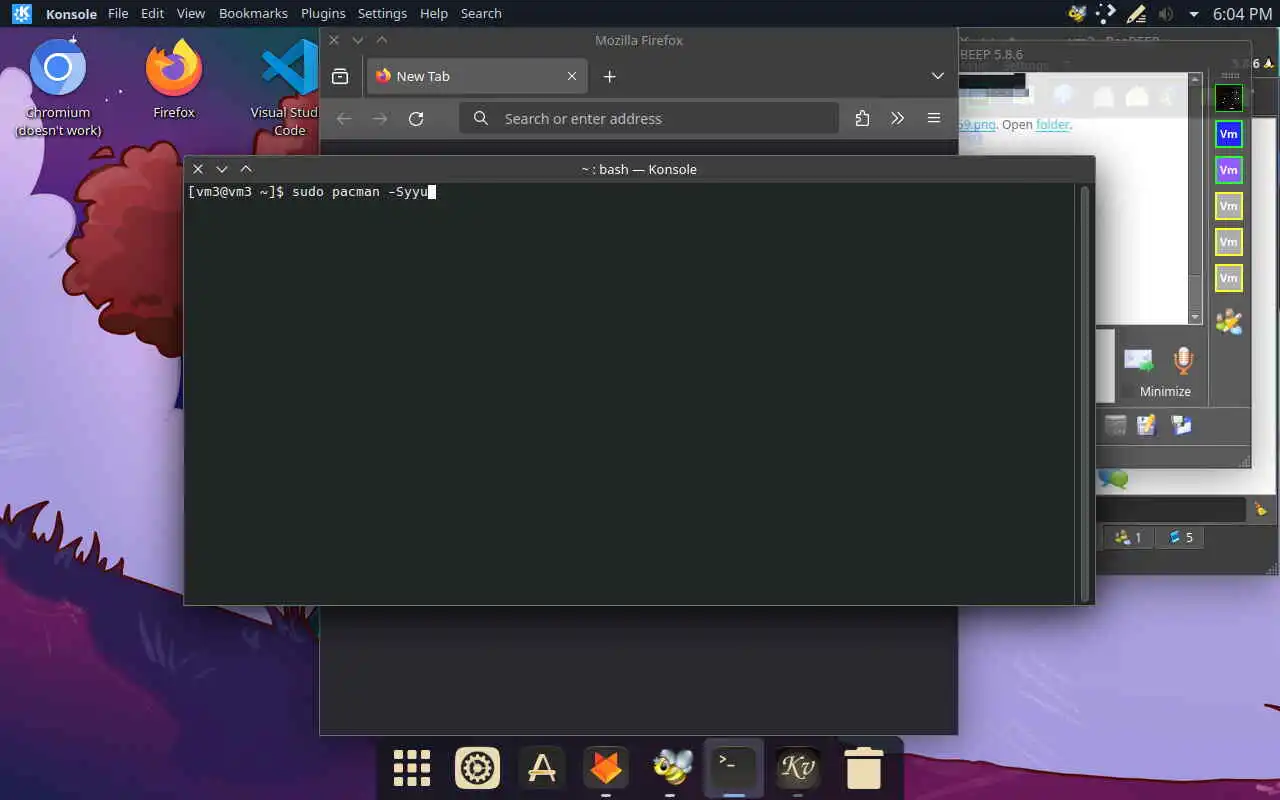Select the black starry avatar in BeeBEEP
The height and width of the screenshot is (800, 1280).
pos(1229,98)
